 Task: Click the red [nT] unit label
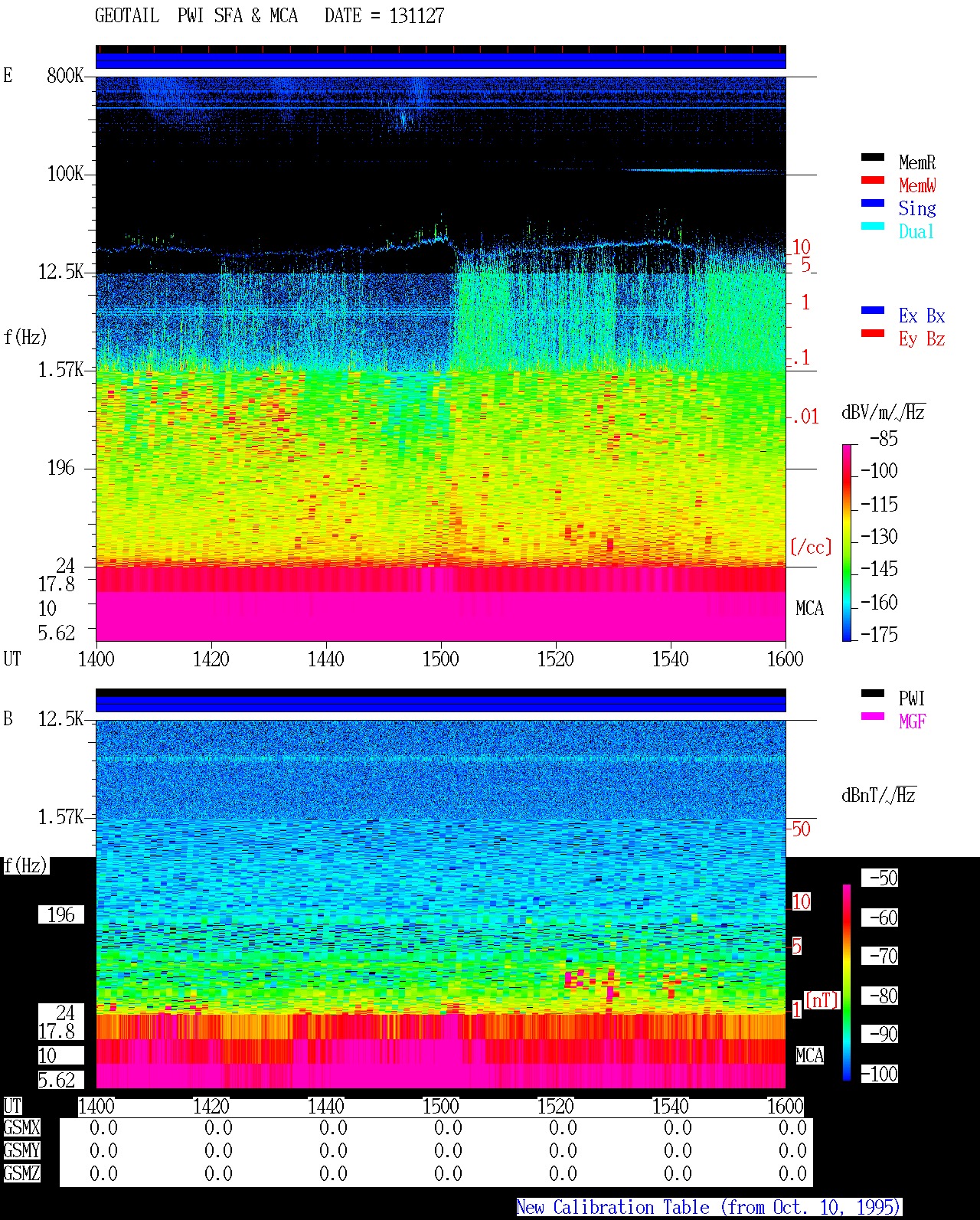[x=822, y=1000]
